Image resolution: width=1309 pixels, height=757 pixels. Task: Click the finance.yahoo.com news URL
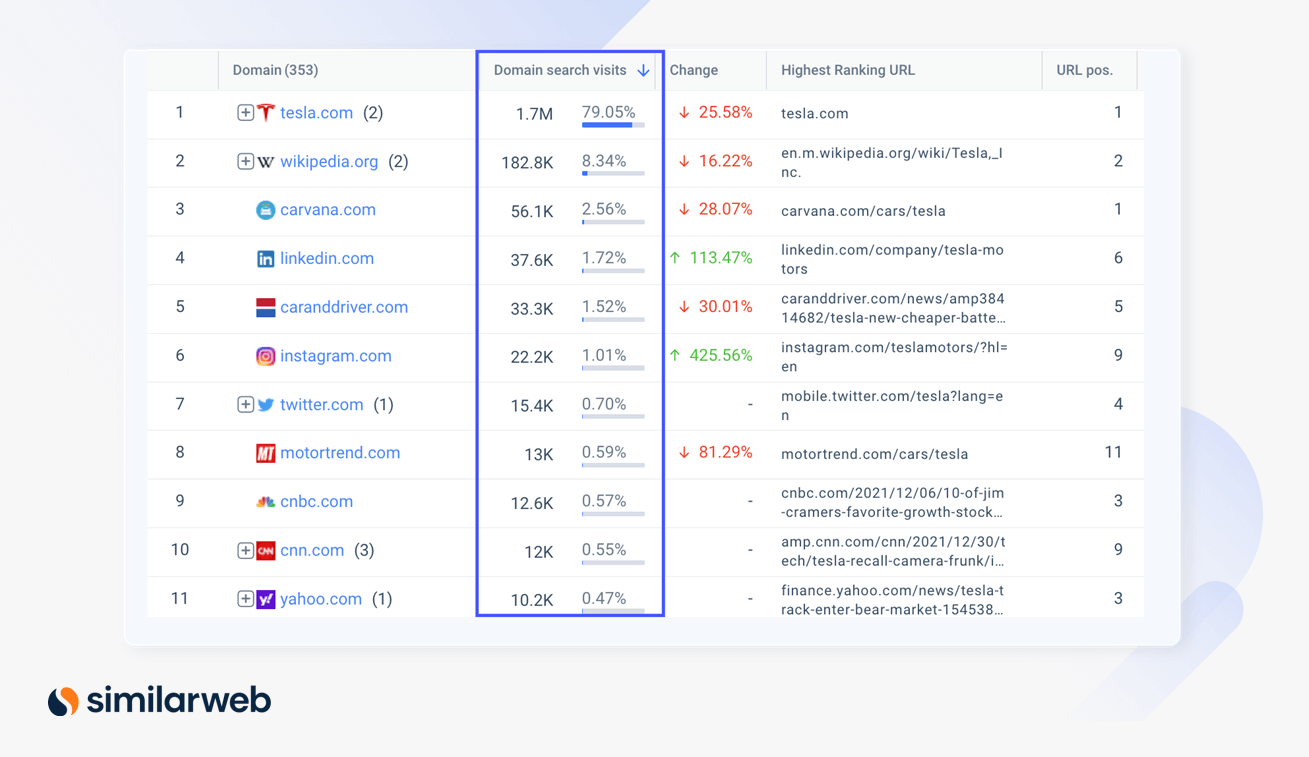tap(893, 599)
